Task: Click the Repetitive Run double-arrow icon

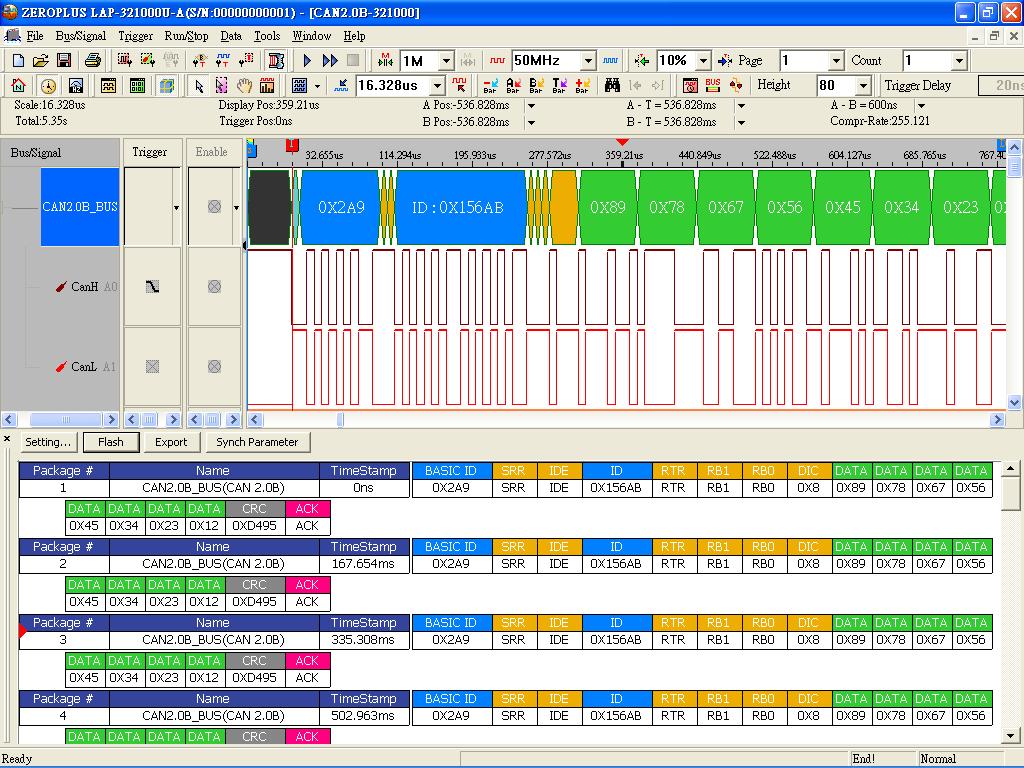Action: [329, 60]
